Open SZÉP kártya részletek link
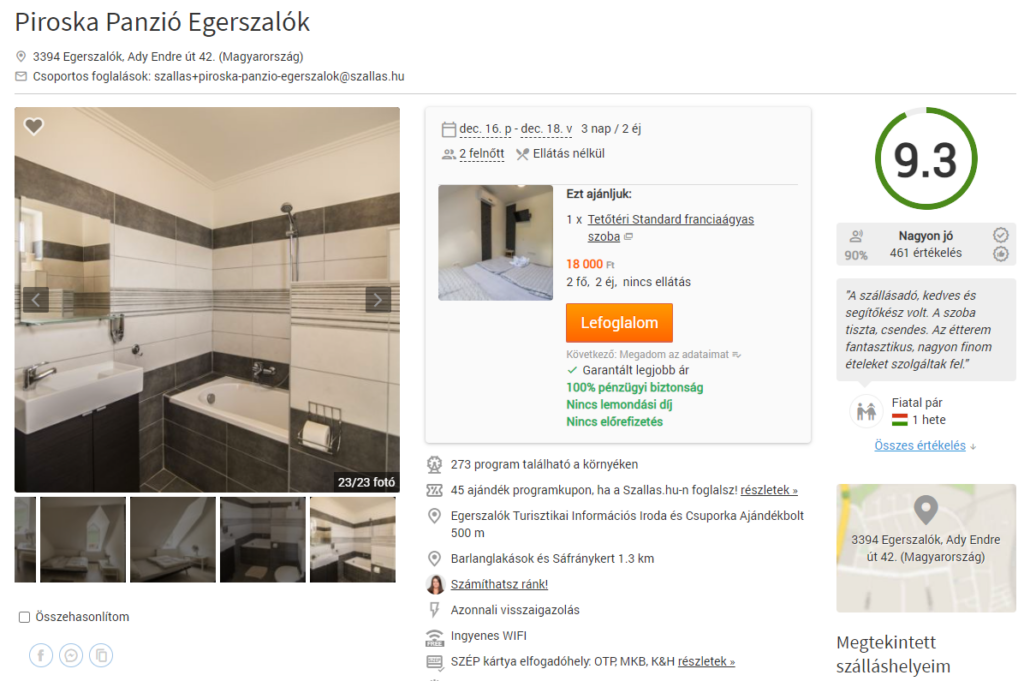This screenshot has height=681, width=1024. coord(706,661)
